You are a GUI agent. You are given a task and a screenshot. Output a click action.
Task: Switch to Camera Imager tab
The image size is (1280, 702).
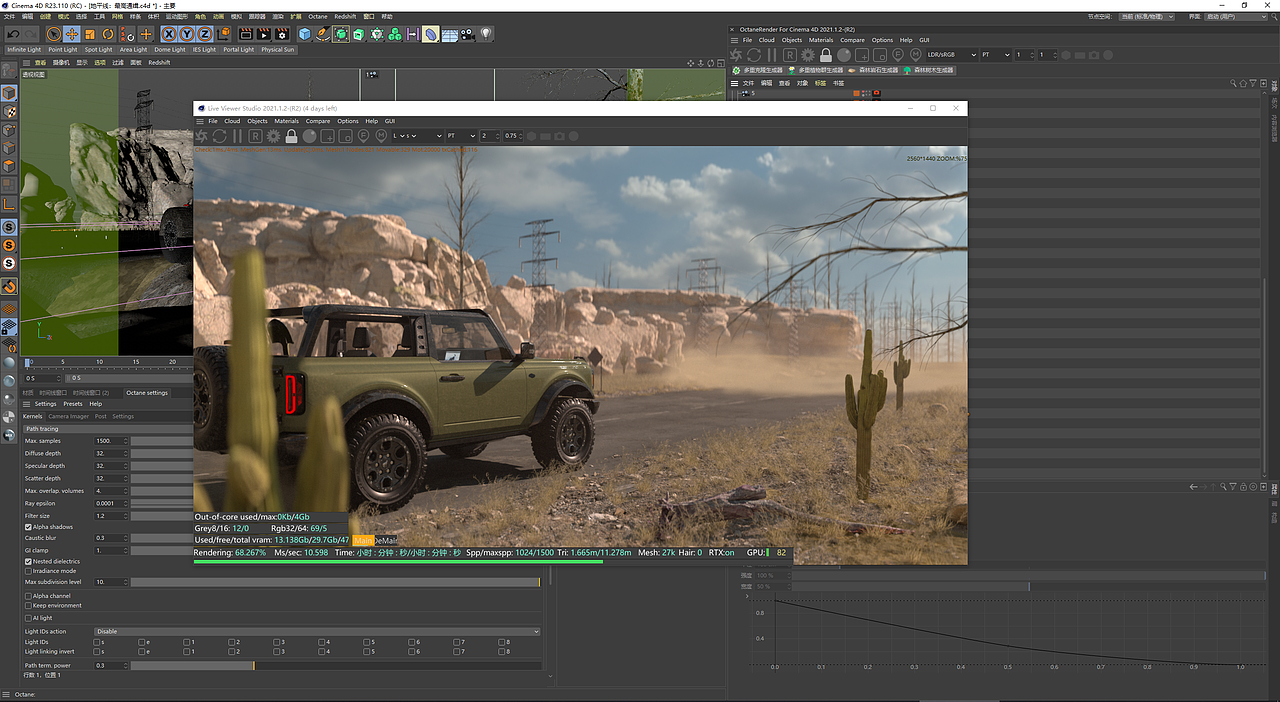pos(68,416)
